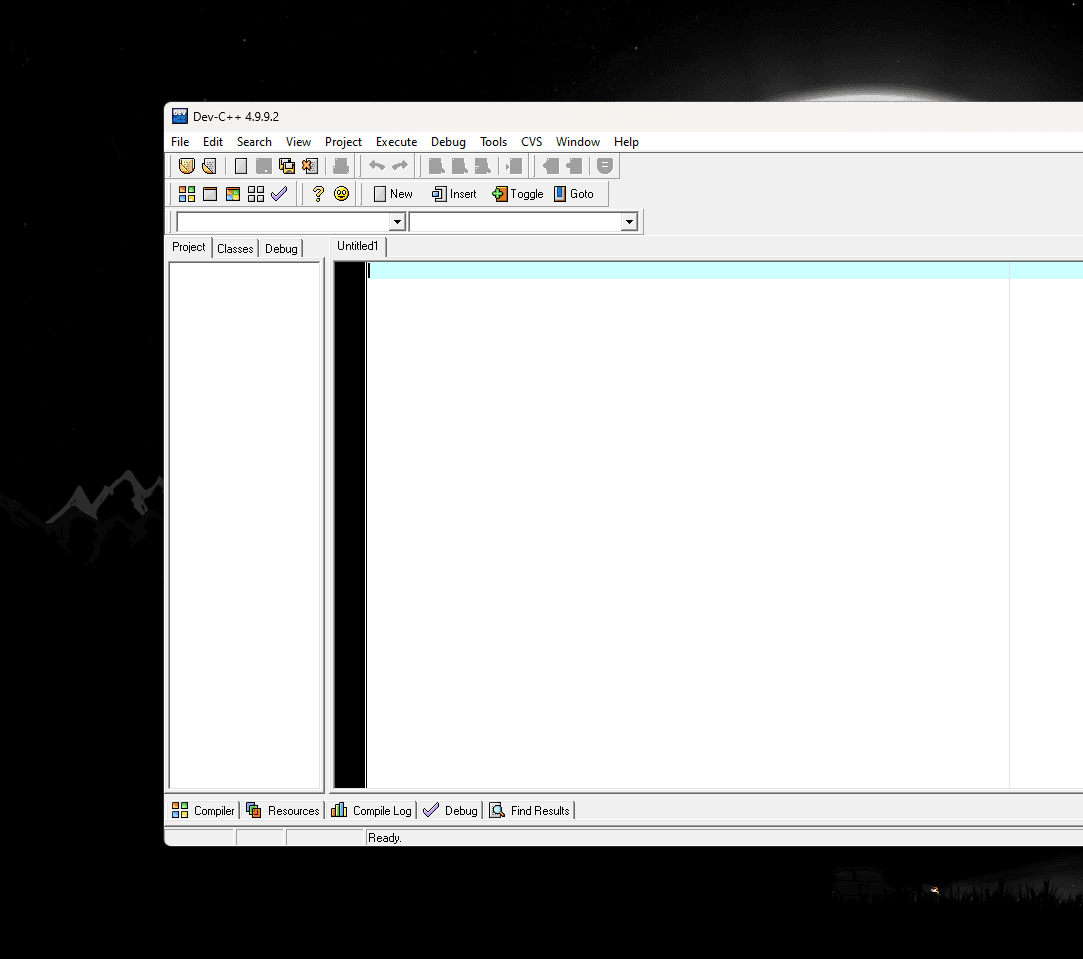Click the "Ready." status bar text

tap(385, 838)
